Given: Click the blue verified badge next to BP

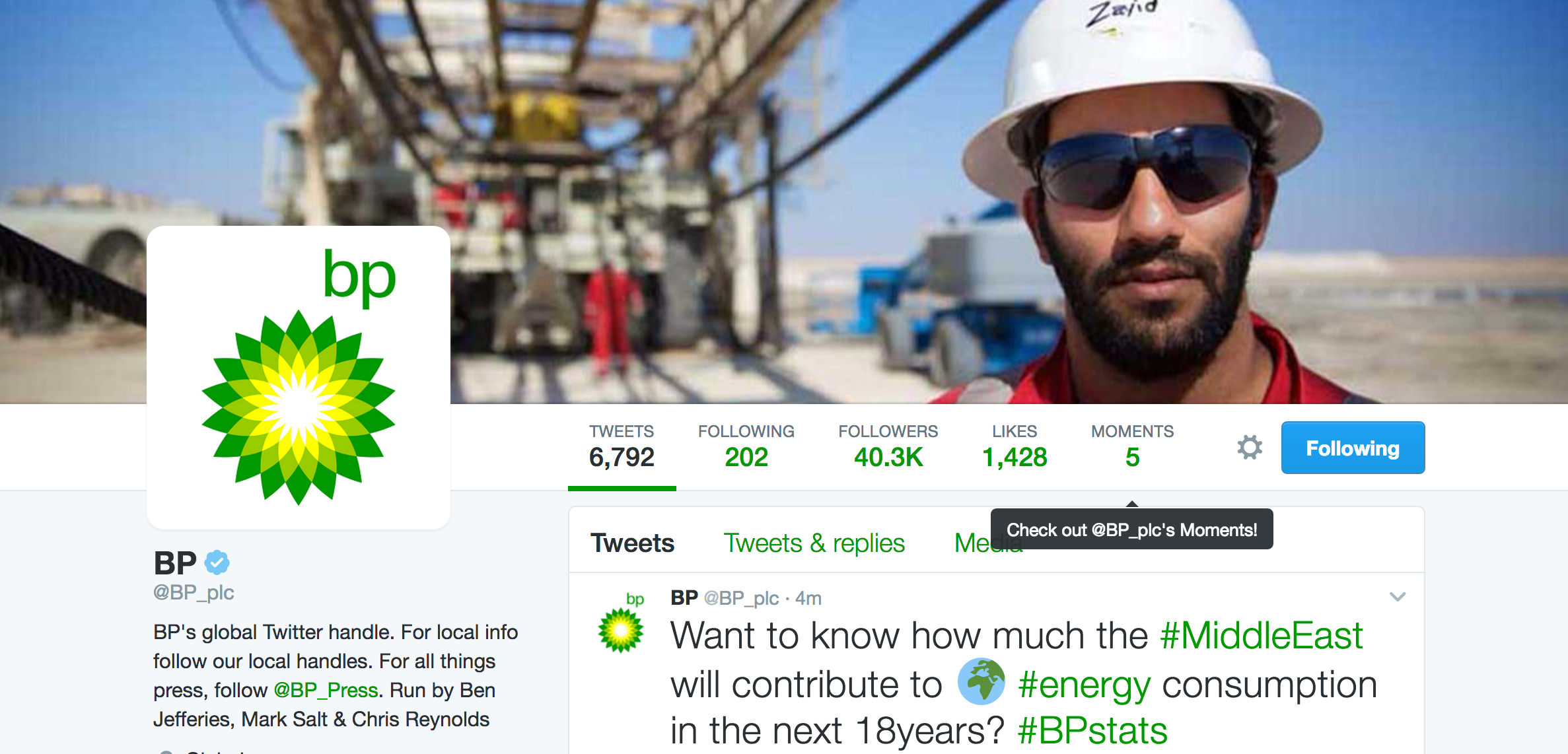Looking at the screenshot, I should (217, 563).
